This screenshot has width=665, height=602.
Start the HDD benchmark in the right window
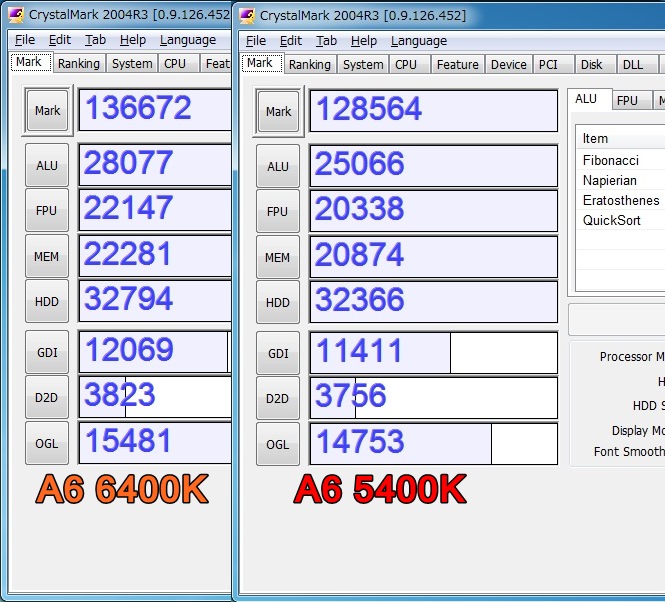pos(278,302)
